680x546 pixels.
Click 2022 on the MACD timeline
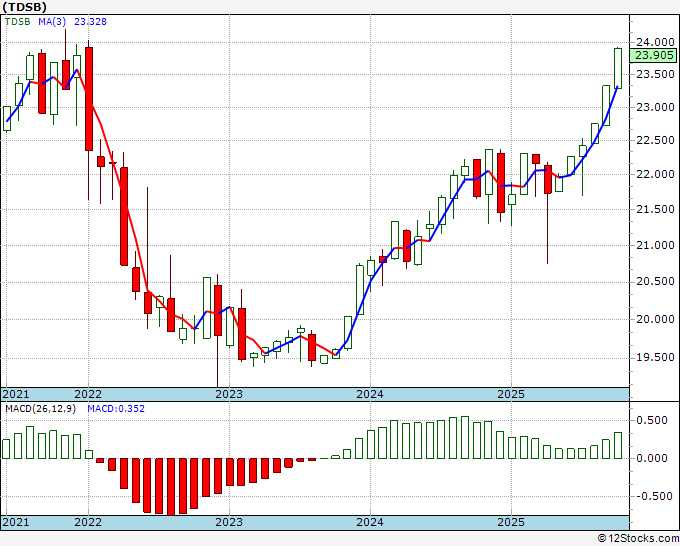88,522
